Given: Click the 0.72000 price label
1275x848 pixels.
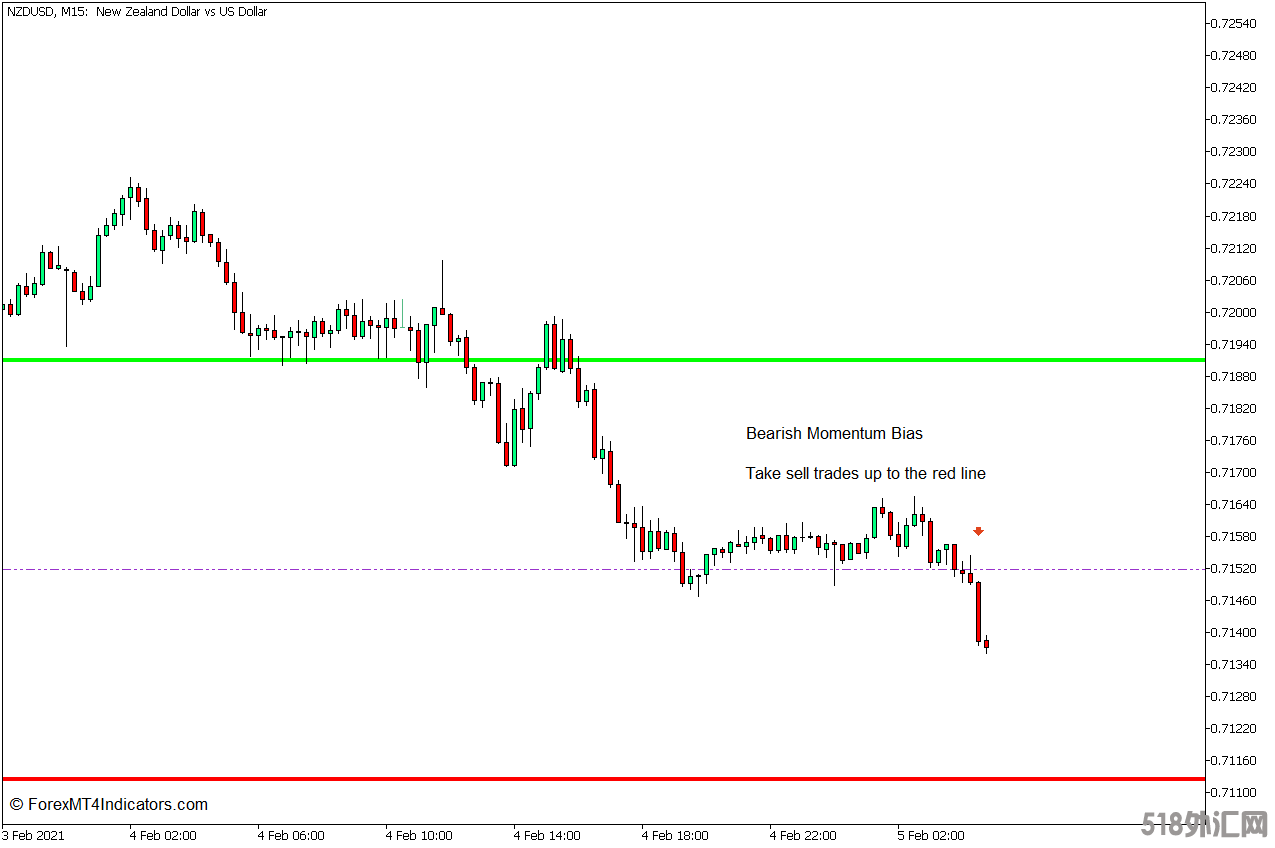Looking at the screenshot, I should (x=1232, y=312).
